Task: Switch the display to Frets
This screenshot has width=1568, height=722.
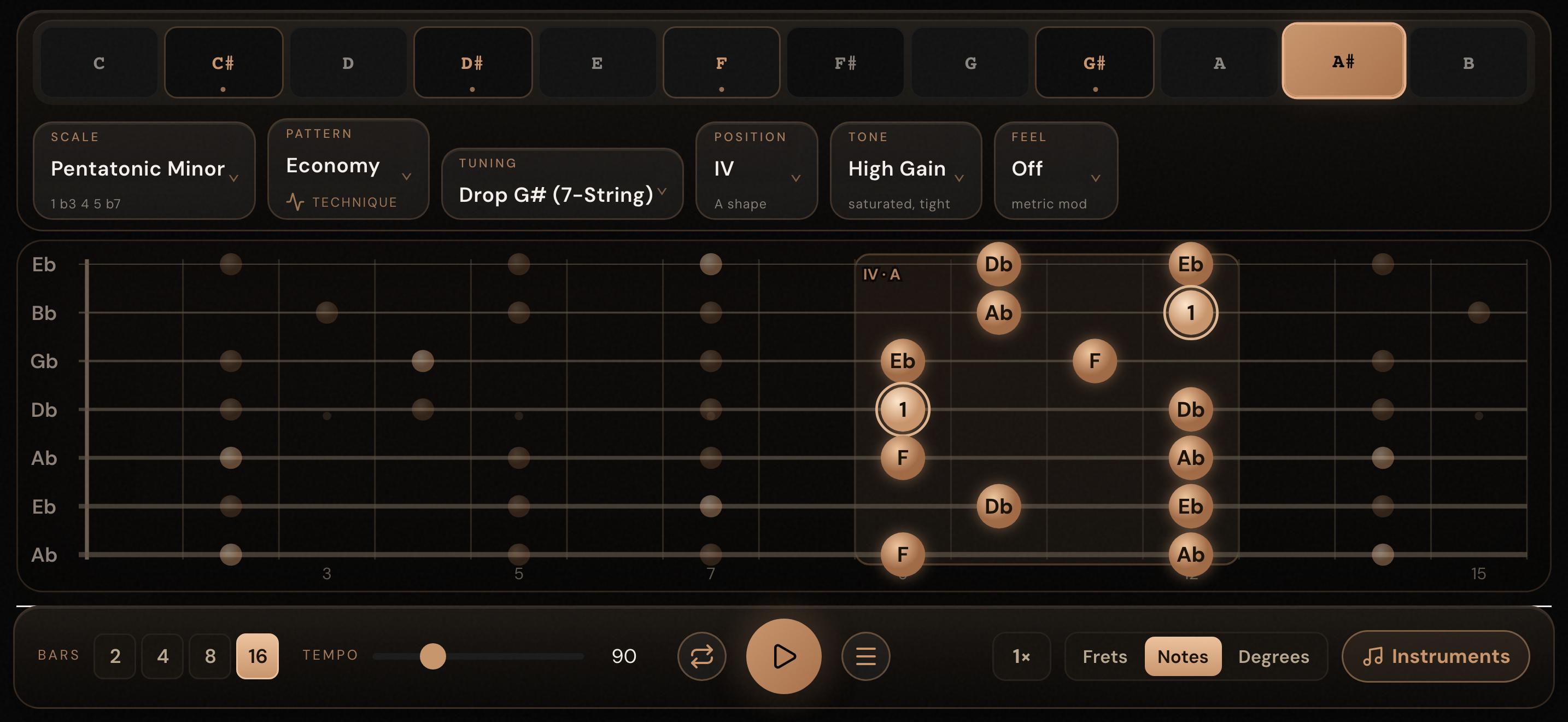Action: pyautogui.click(x=1104, y=656)
